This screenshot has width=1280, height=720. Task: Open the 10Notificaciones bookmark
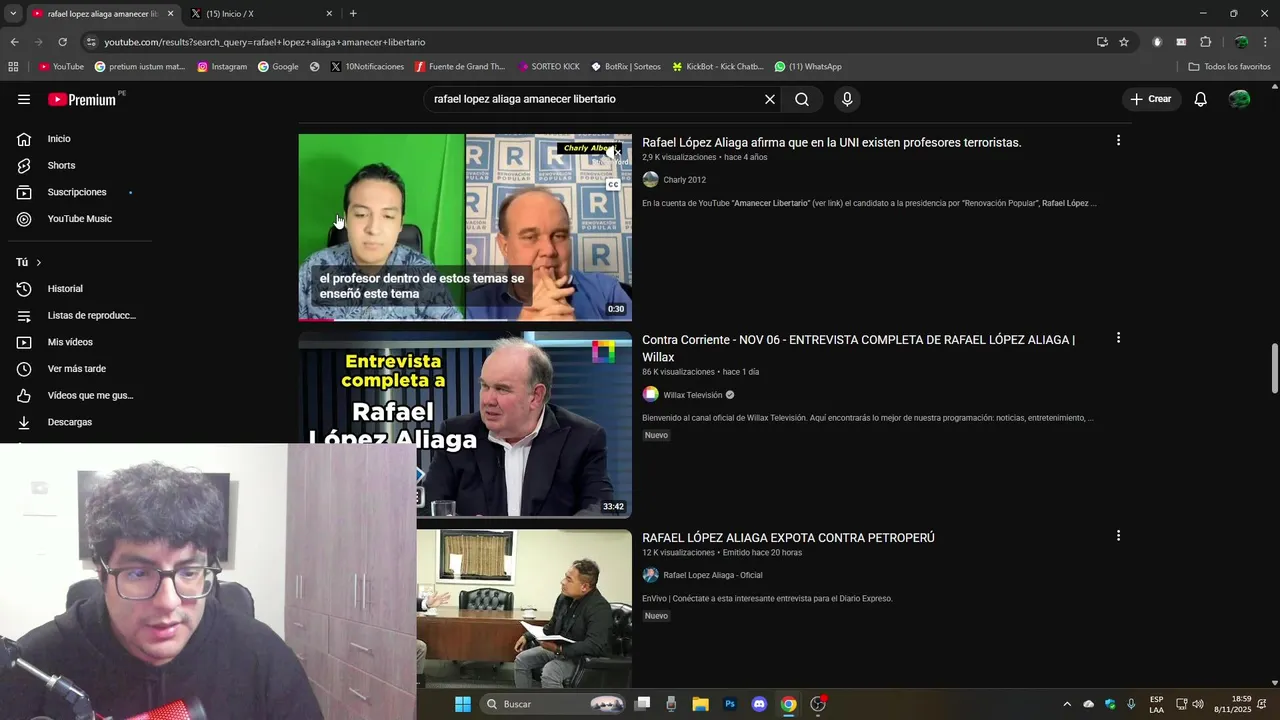[x=367, y=67]
